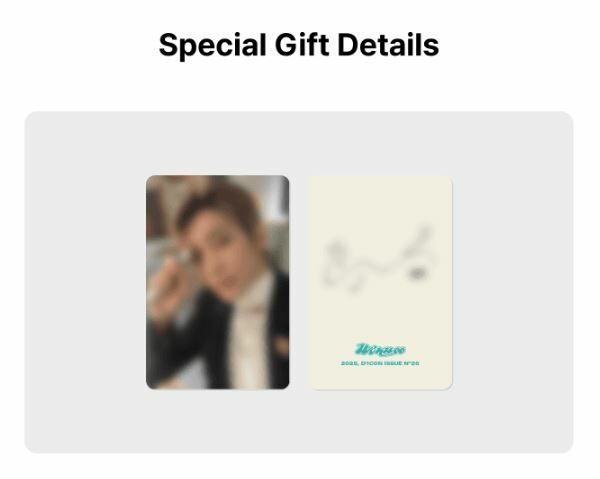Click gray panel area above the photocards
The width and height of the screenshot is (600, 479).
pyautogui.click(x=299, y=143)
